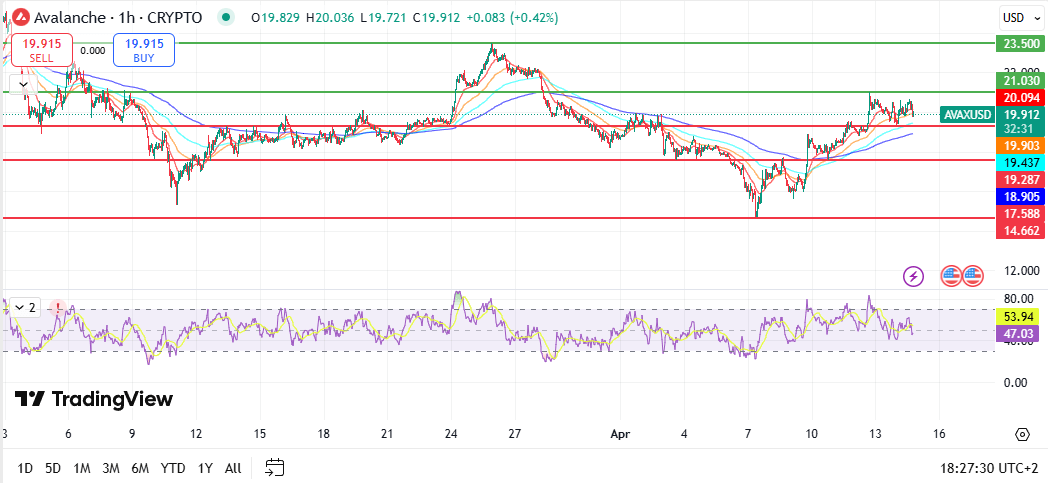Select the 1D time range
This screenshot has height=483, width=1048.
point(25,467)
